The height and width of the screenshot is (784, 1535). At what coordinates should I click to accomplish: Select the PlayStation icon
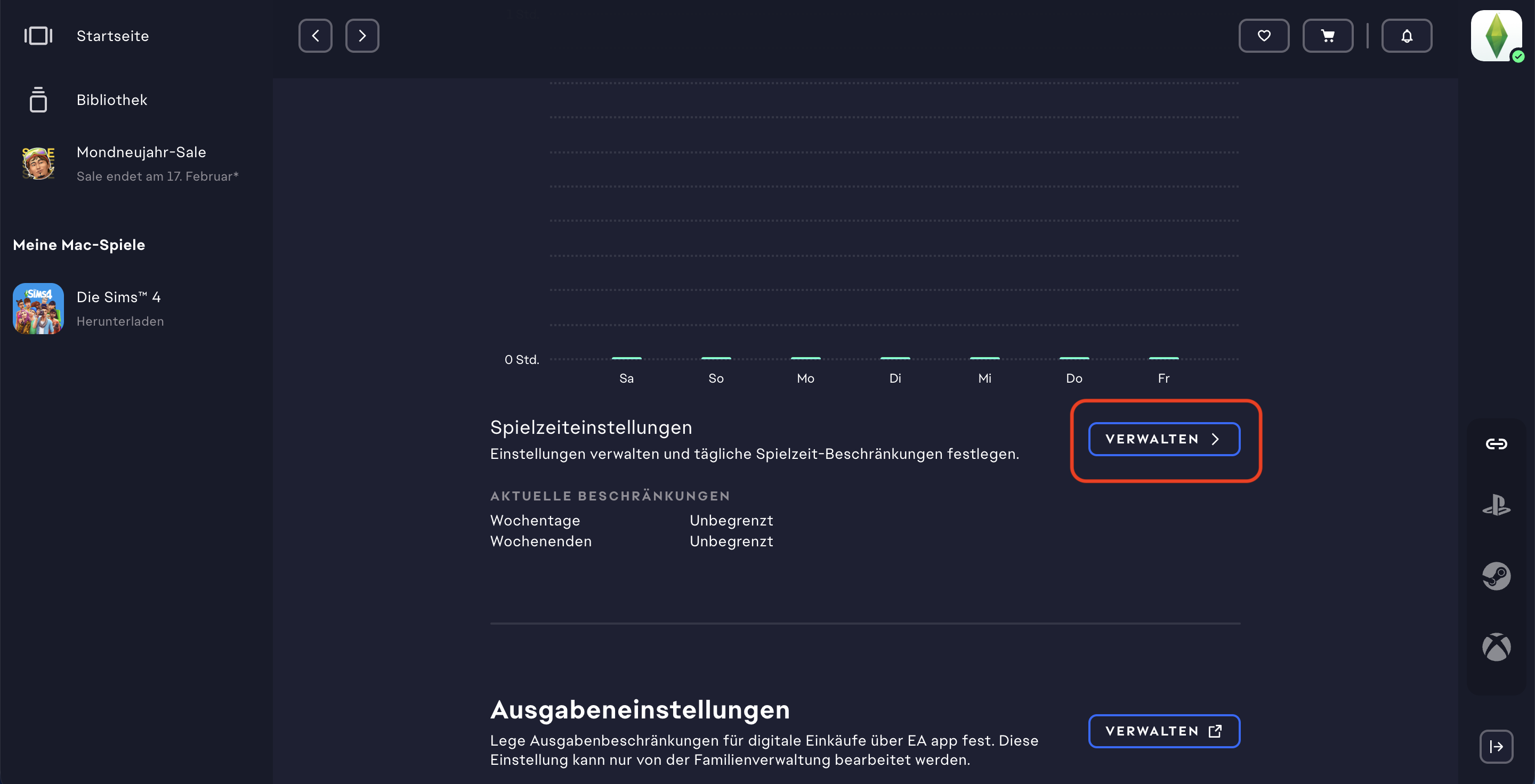coord(1496,506)
